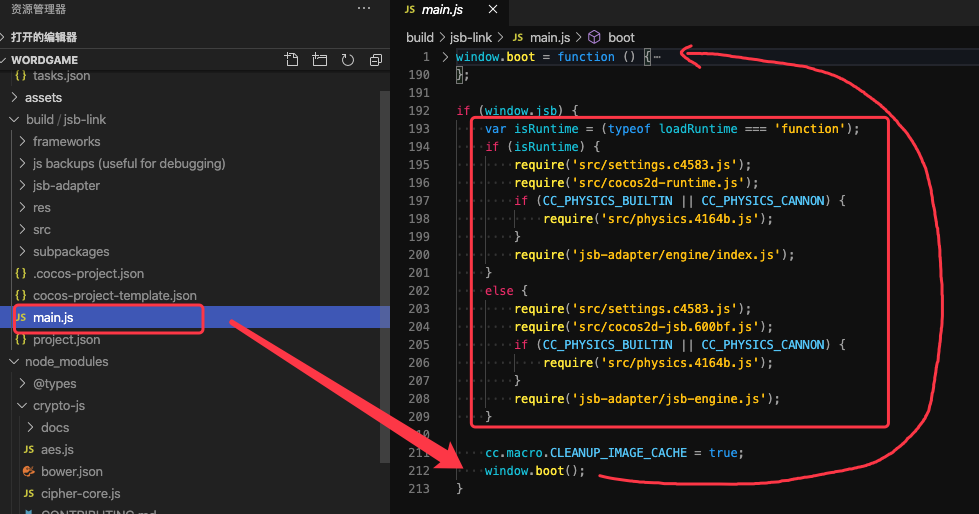The height and width of the screenshot is (514, 979).
Task: Click the main.js breadcrumb segment
Action: pos(549,37)
